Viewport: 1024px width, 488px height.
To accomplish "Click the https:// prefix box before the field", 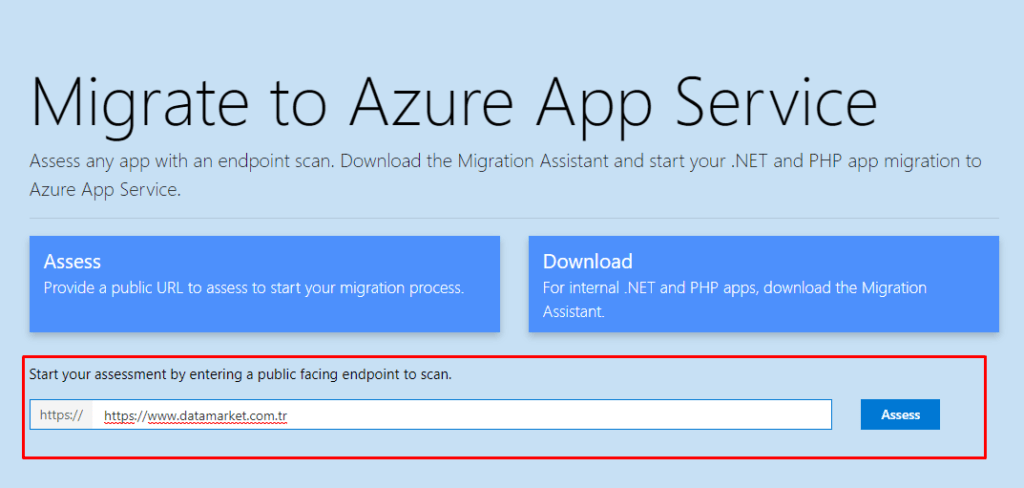I will [x=61, y=415].
